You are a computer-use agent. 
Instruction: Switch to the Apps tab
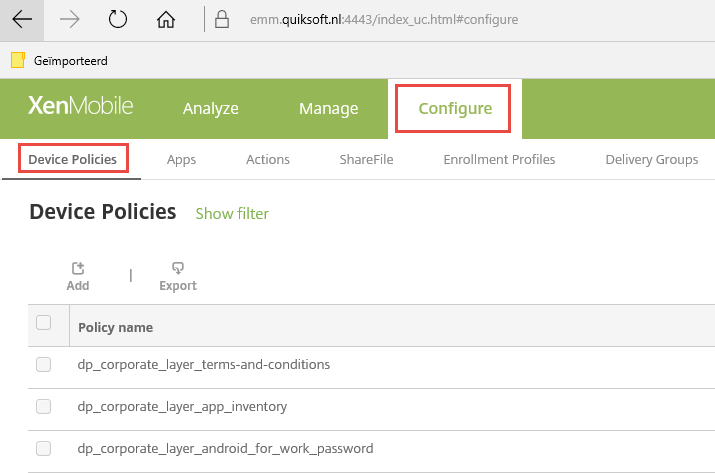click(x=181, y=160)
